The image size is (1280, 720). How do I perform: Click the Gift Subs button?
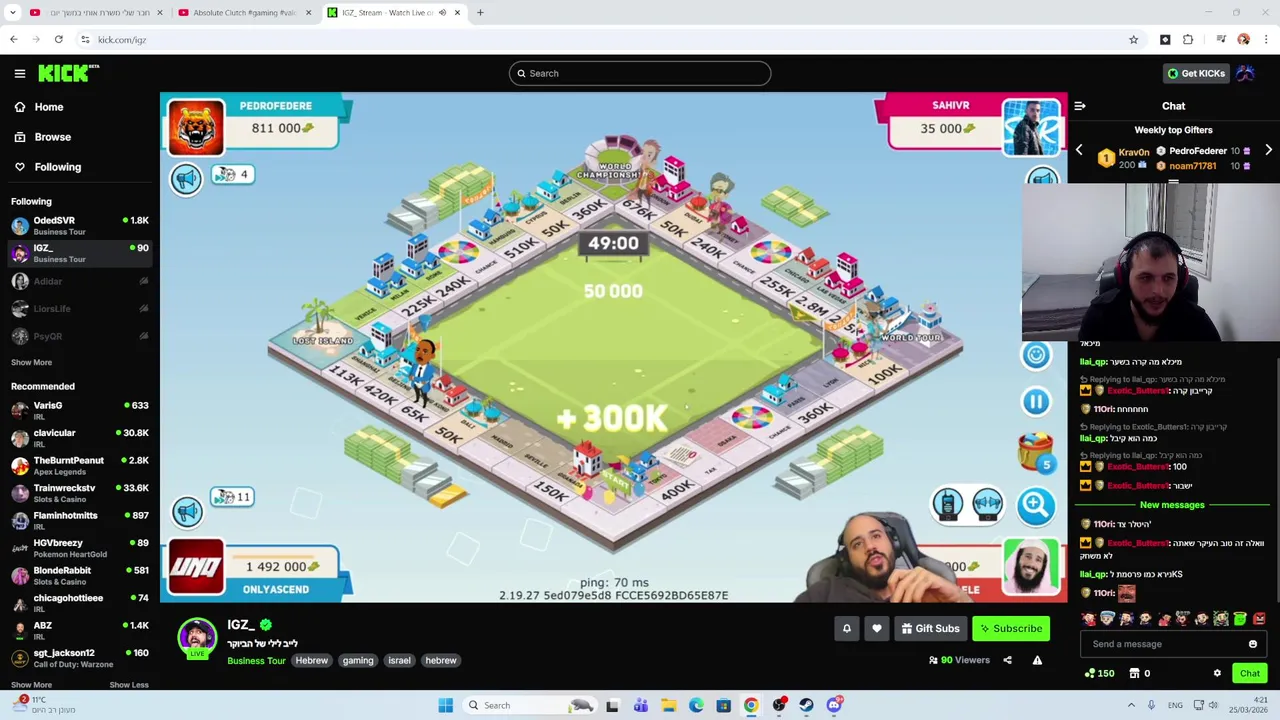point(930,629)
